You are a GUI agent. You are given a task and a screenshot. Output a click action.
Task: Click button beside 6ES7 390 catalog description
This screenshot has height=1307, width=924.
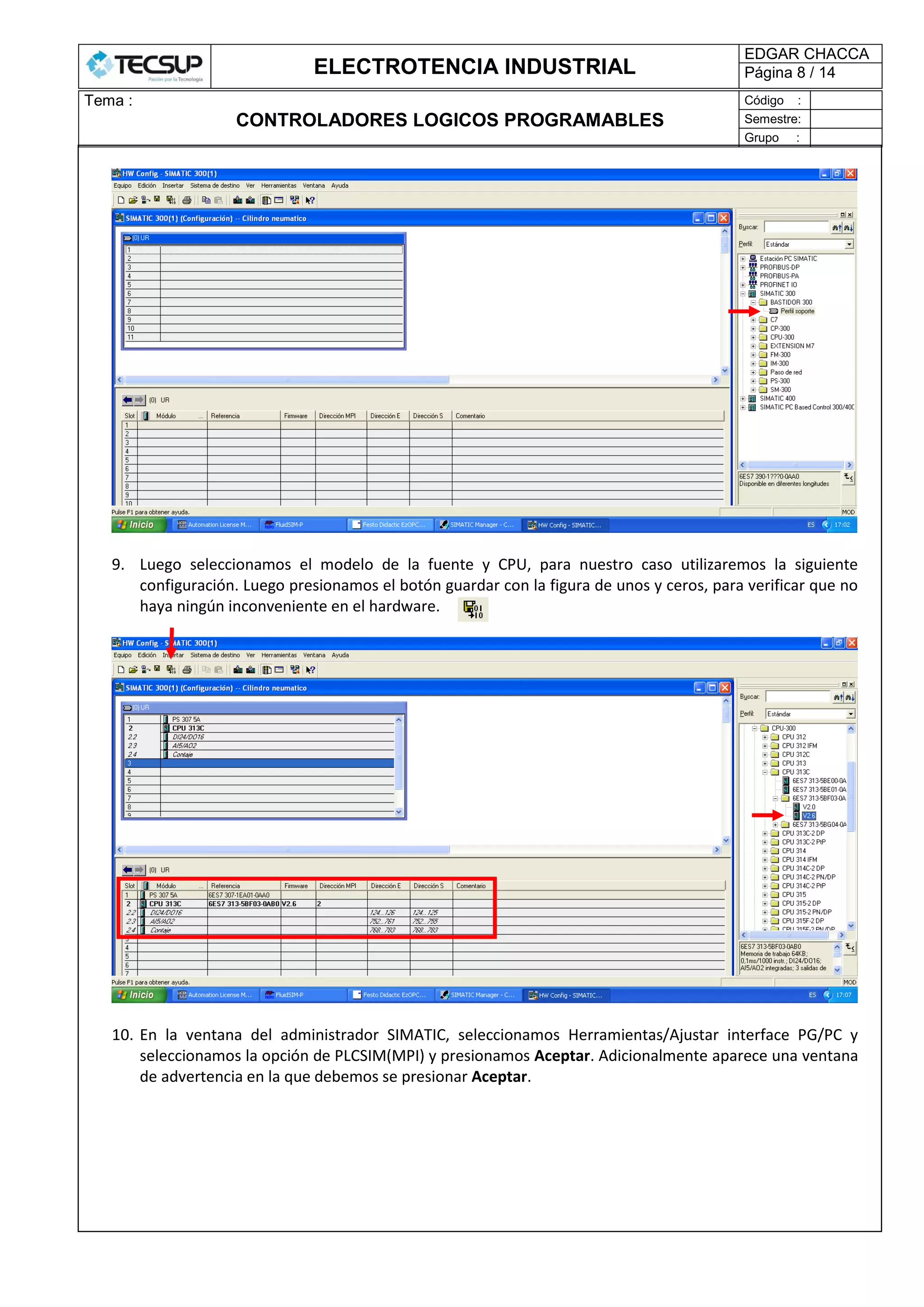pyautogui.click(x=848, y=478)
